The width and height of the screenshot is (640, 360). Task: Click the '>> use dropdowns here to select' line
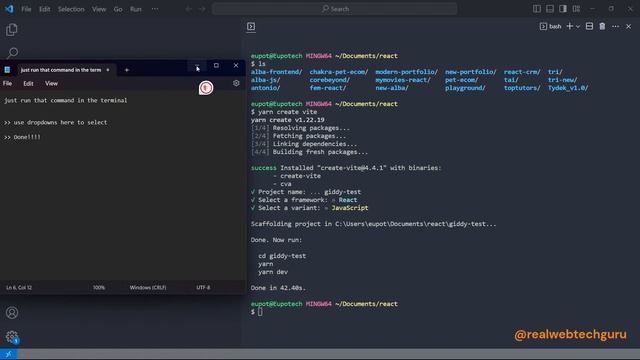56,122
